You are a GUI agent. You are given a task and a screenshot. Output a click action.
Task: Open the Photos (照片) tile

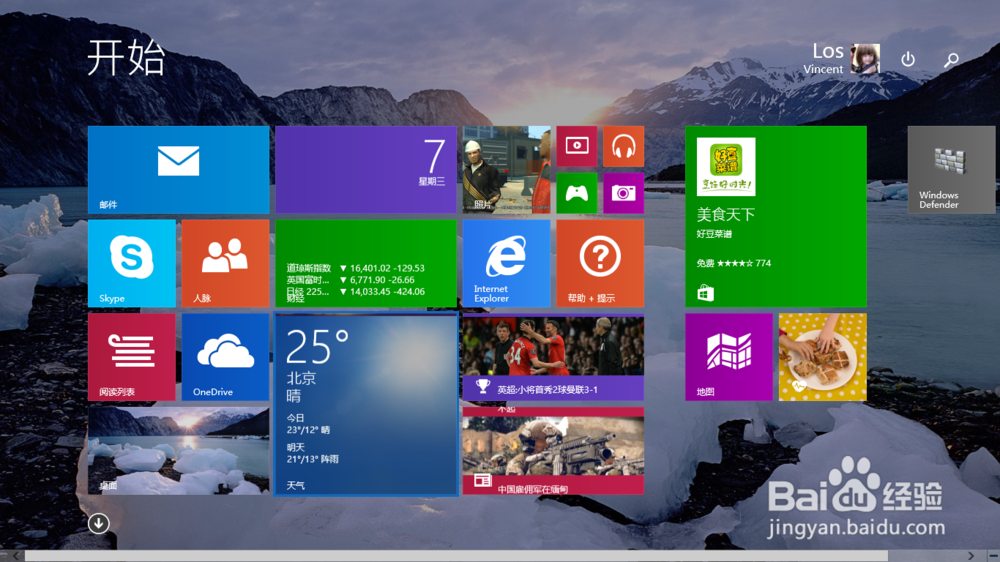506,170
